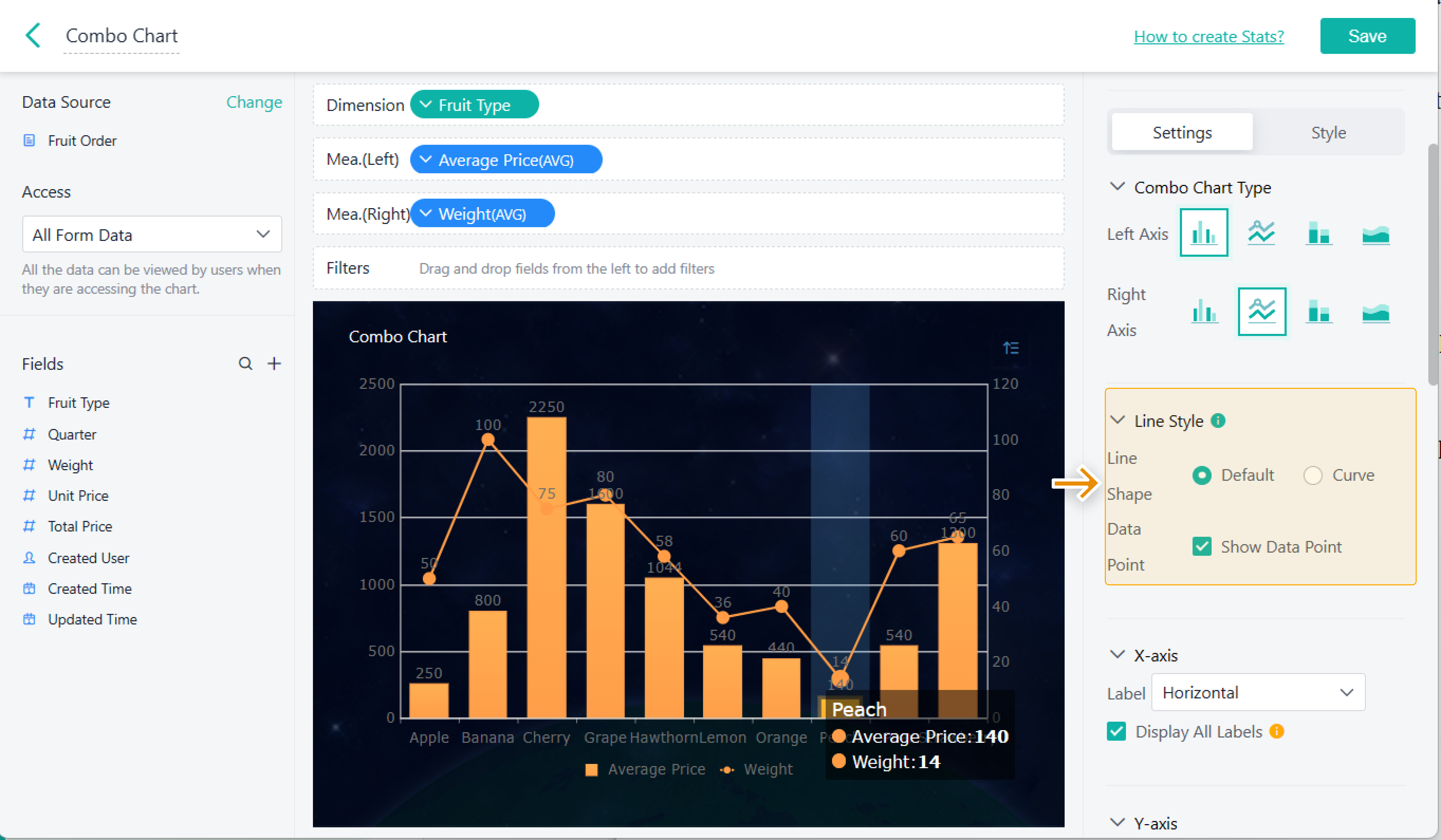Toggle the Display All Labels checkbox
This screenshot has height=840, width=1441.
[x=1117, y=731]
